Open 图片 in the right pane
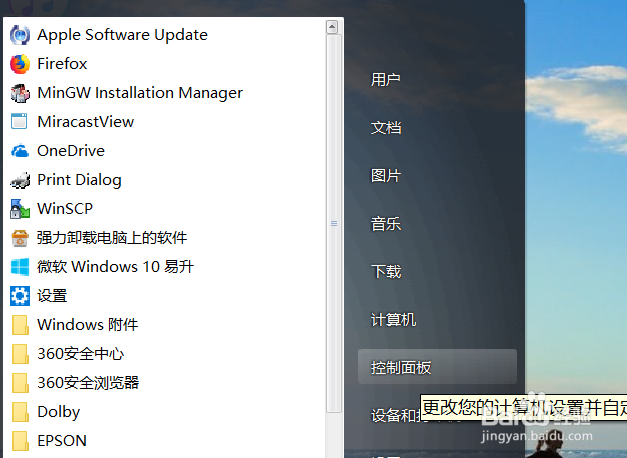The height and width of the screenshot is (458, 627). [x=386, y=176]
